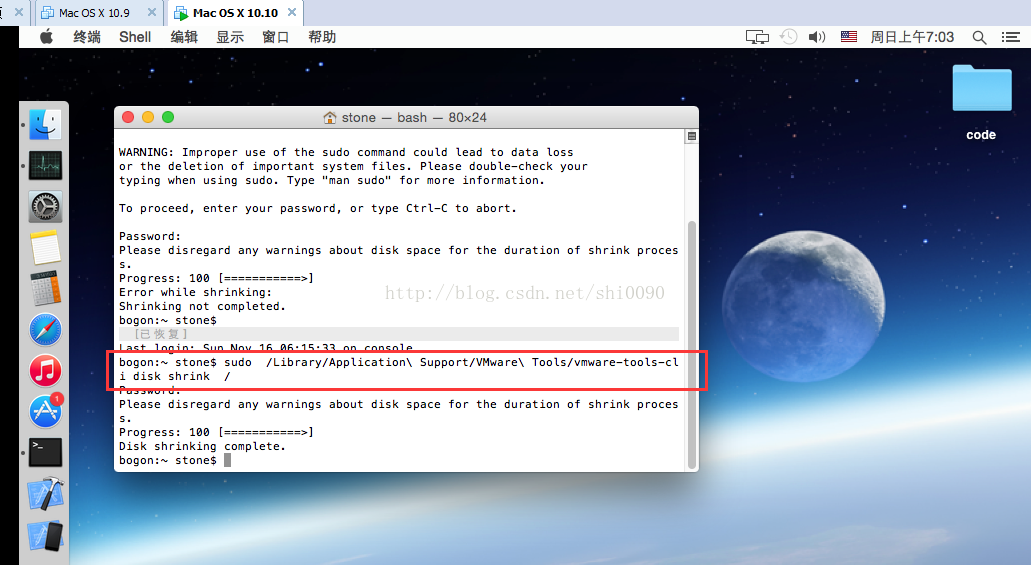Click the 'Shrinking not completed.' line
Screen dimensions: 1031x565
[202, 306]
